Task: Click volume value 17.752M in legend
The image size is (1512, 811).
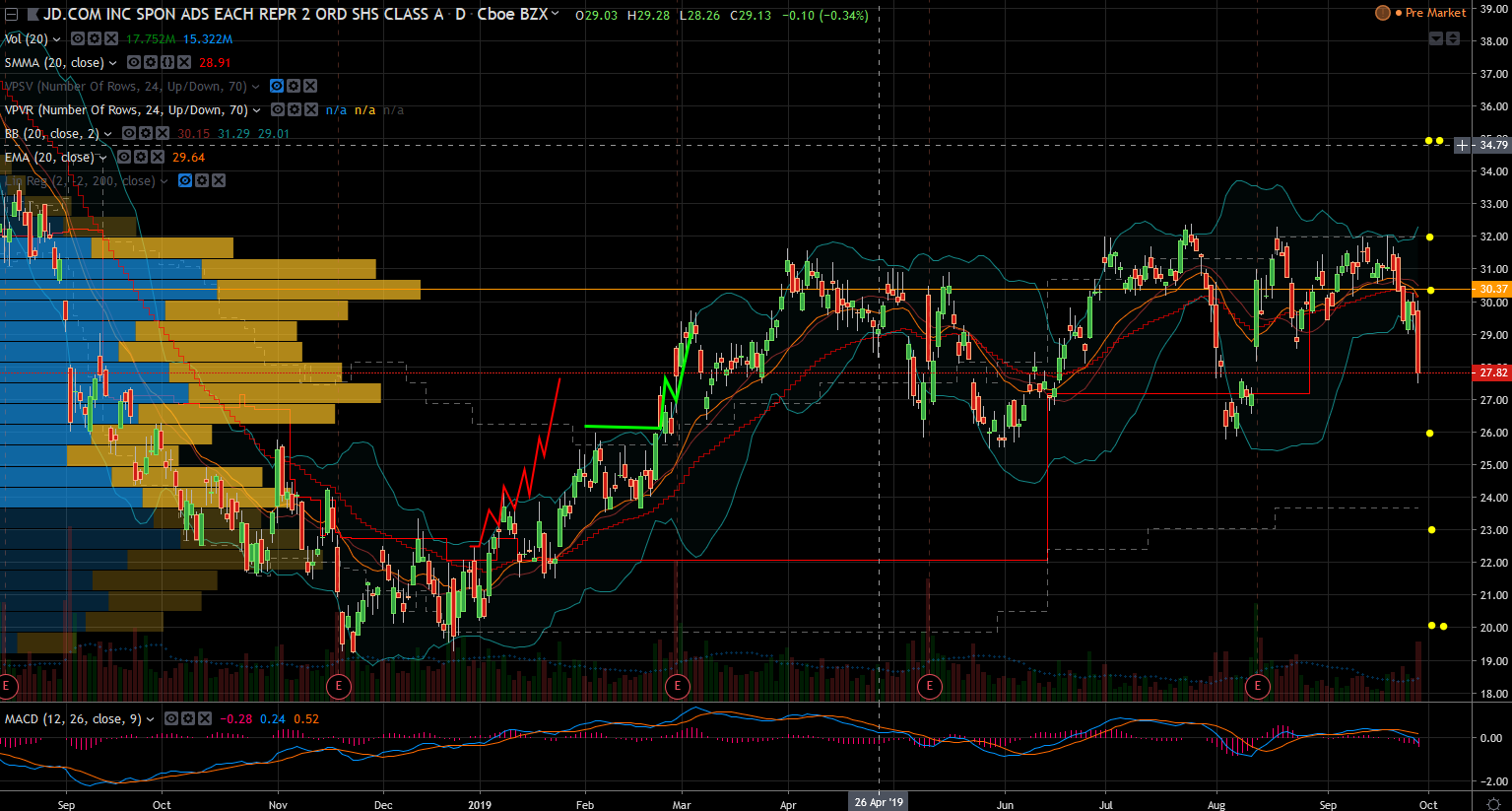Action: (x=151, y=39)
